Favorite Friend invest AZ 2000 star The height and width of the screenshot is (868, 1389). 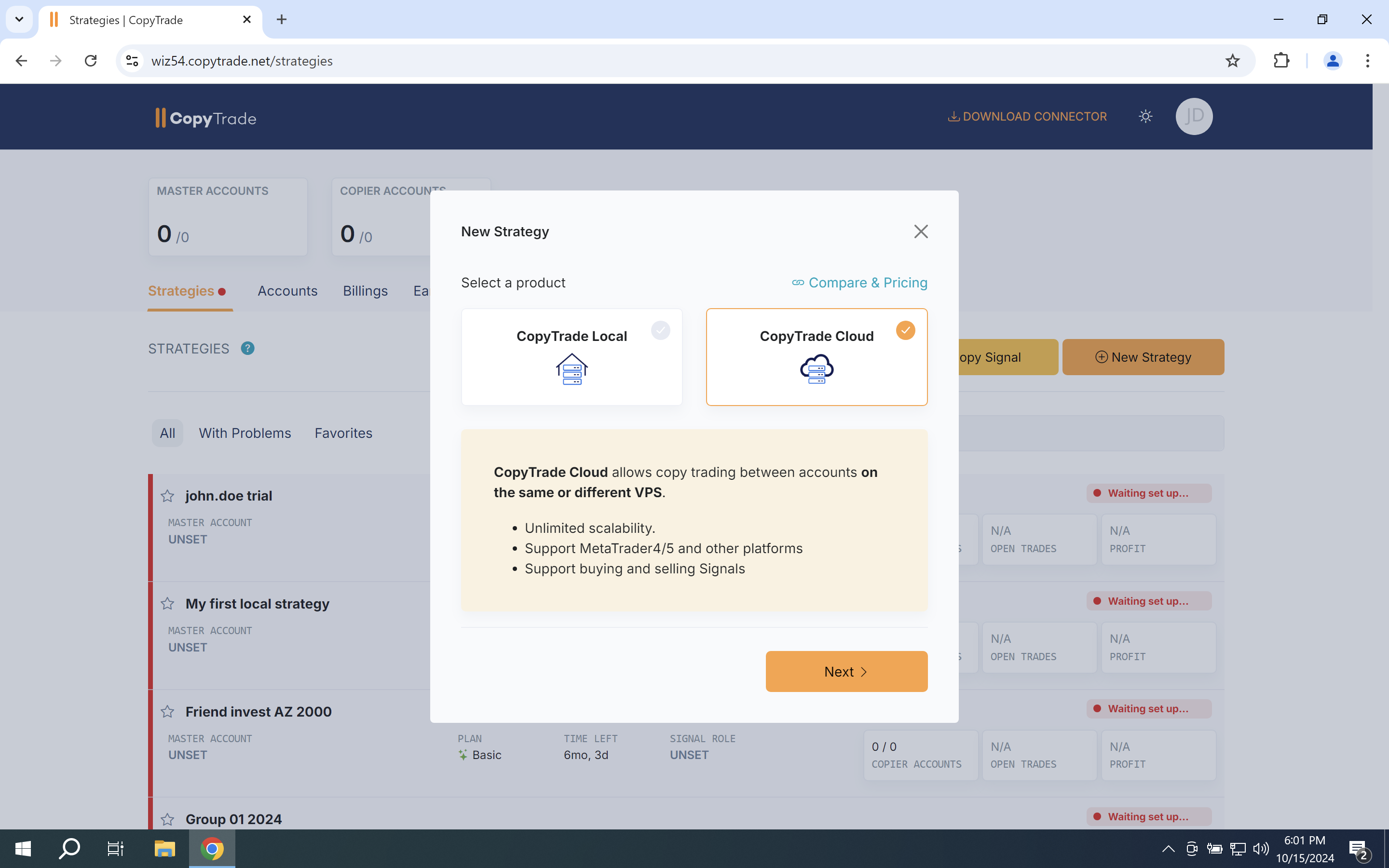[167, 712]
